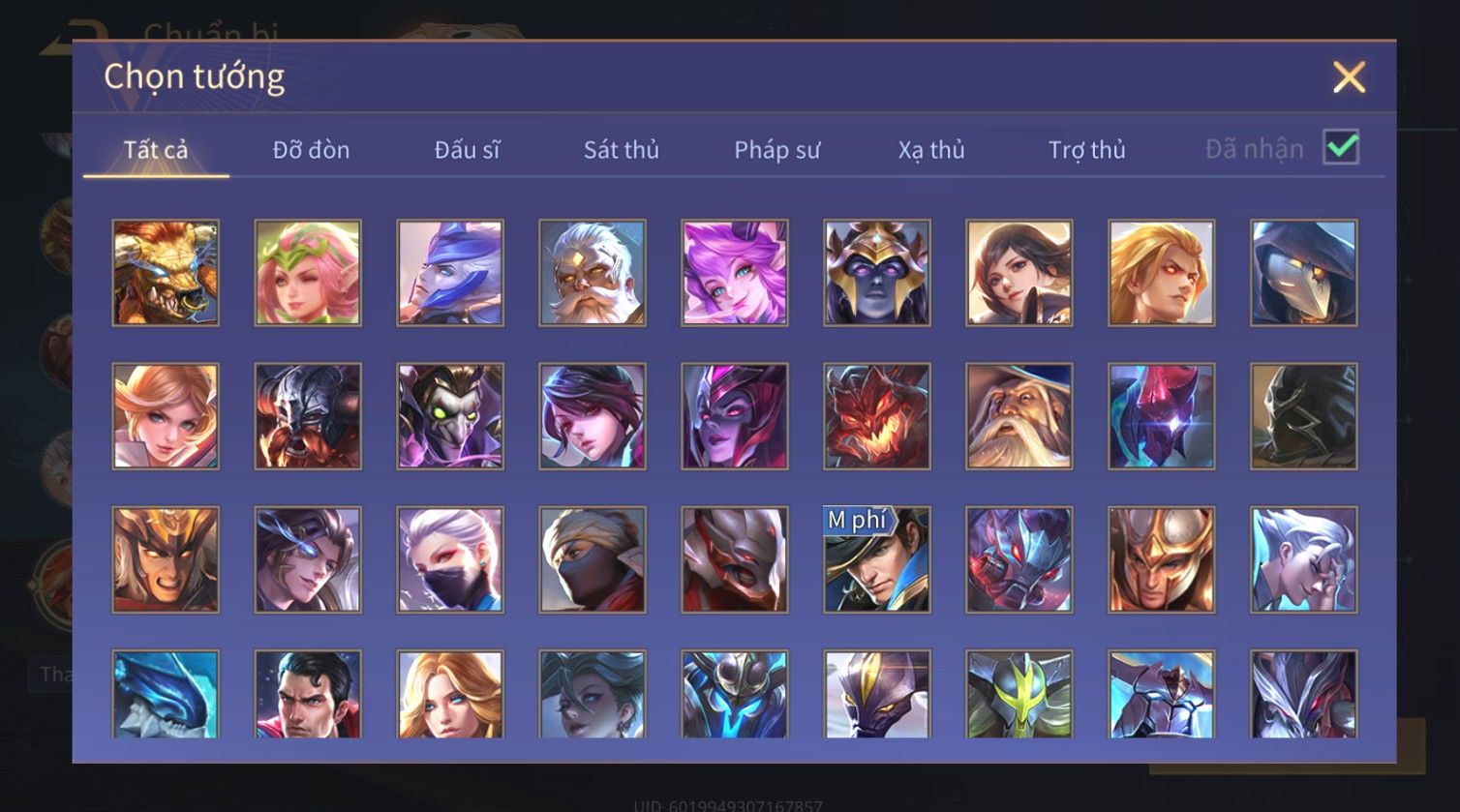Select the masked white-haired ninja hero
This screenshot has height=812, width=1460.
[450, 559]
